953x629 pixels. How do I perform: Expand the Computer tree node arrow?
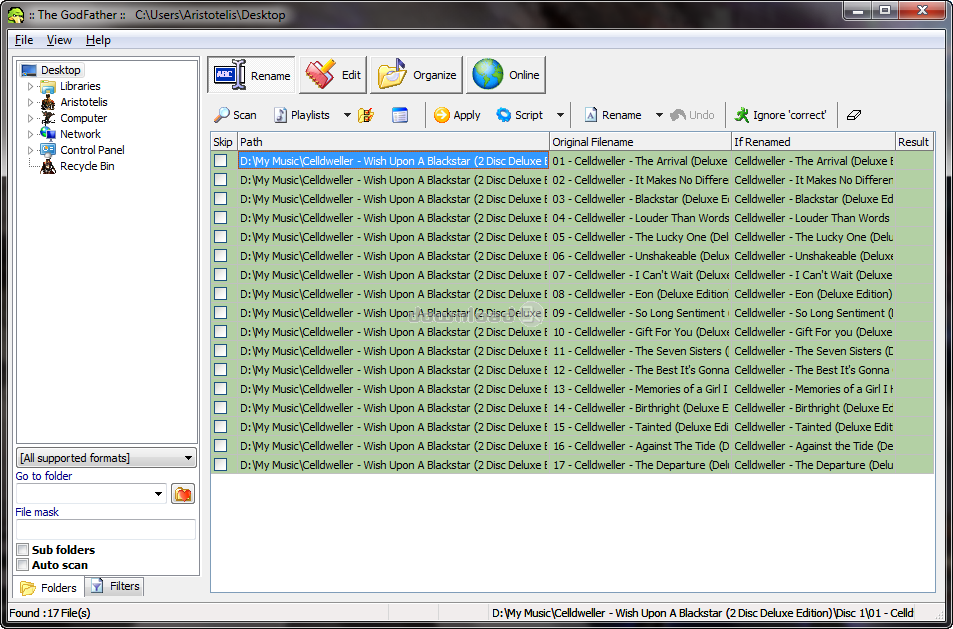(x=30, y=118)
